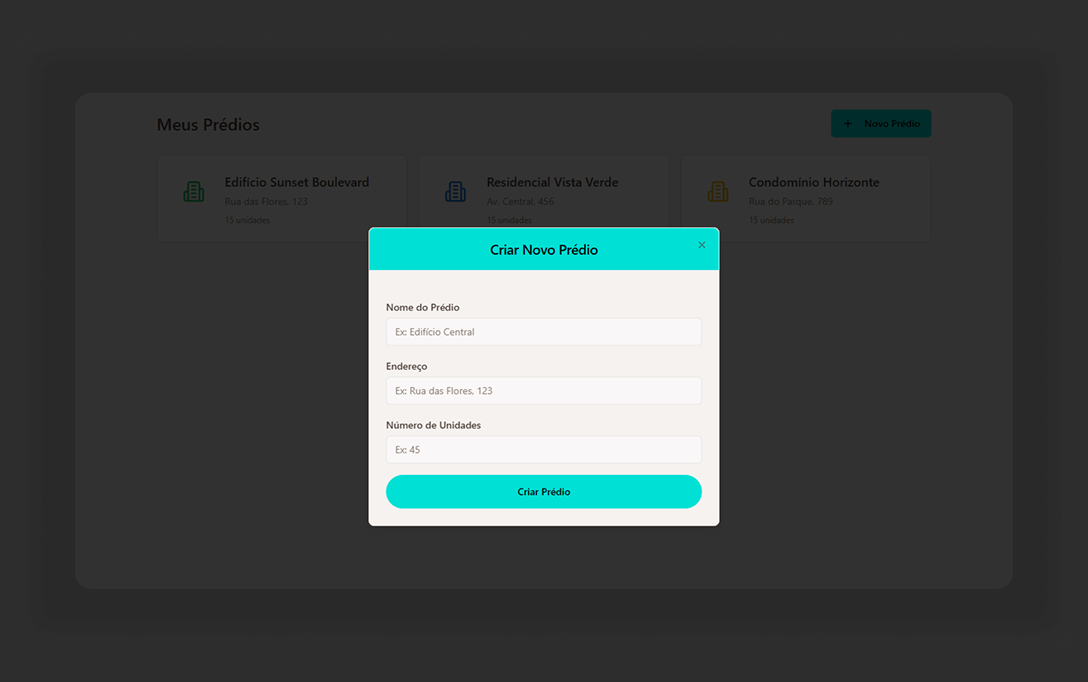Click the Criar Novo Prédio dialog title
The width and height of the screenshot is (1088, 682).
point(543,250)
